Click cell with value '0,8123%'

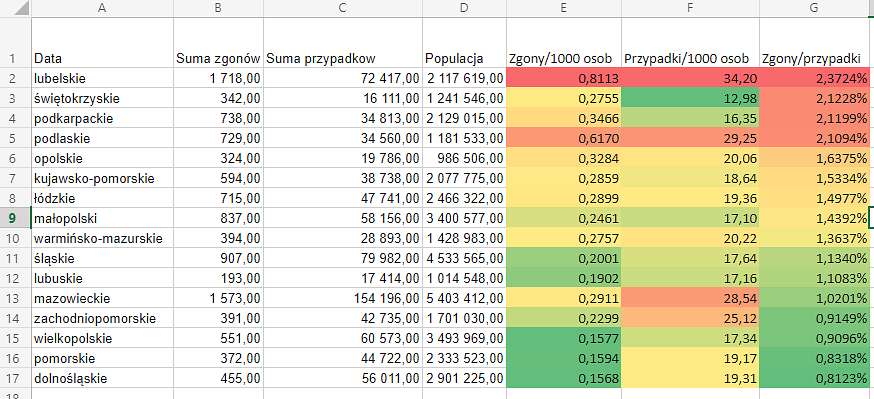[814, 378]
